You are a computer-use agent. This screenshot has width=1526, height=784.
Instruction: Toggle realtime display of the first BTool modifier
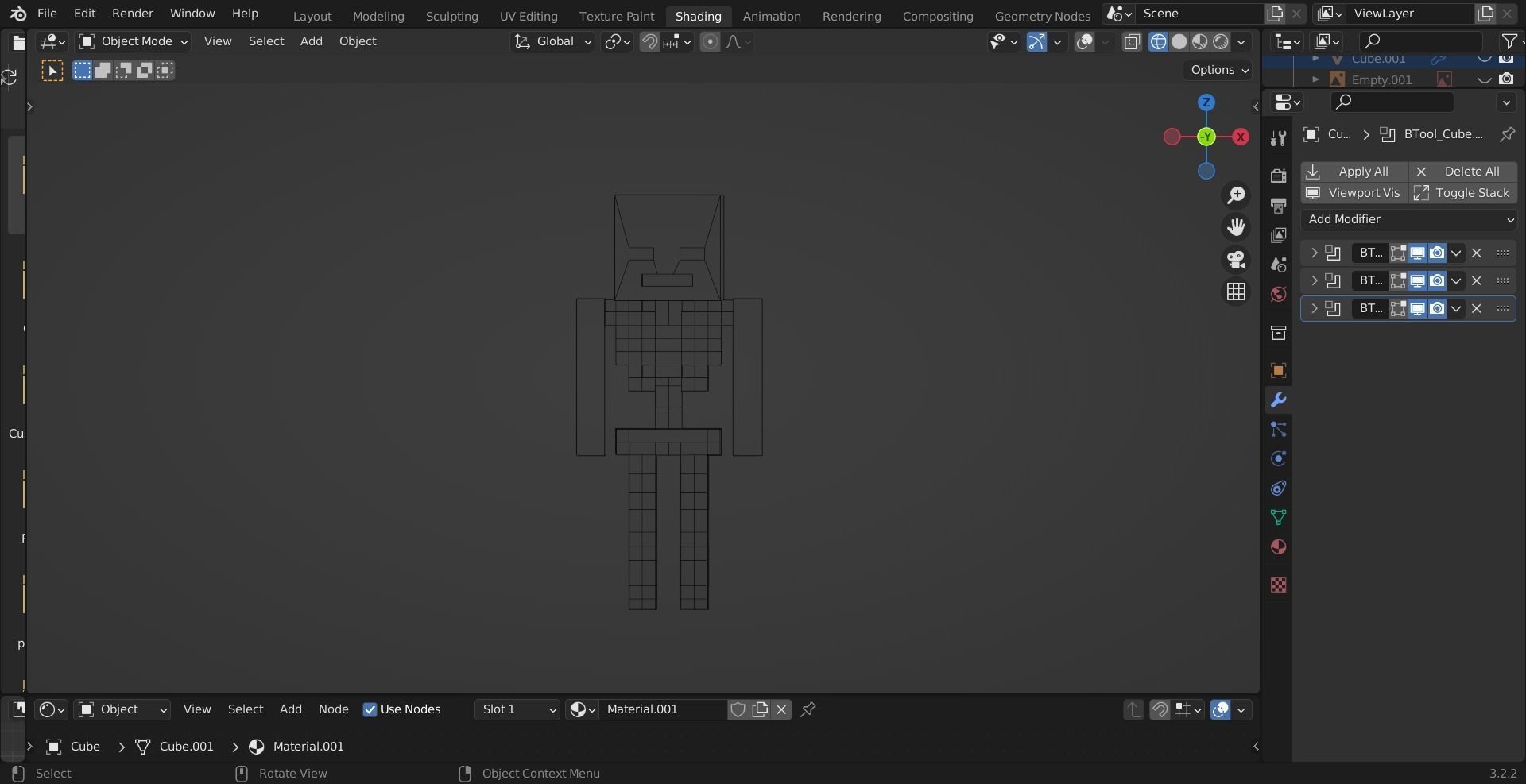(x=1419, y=253)
